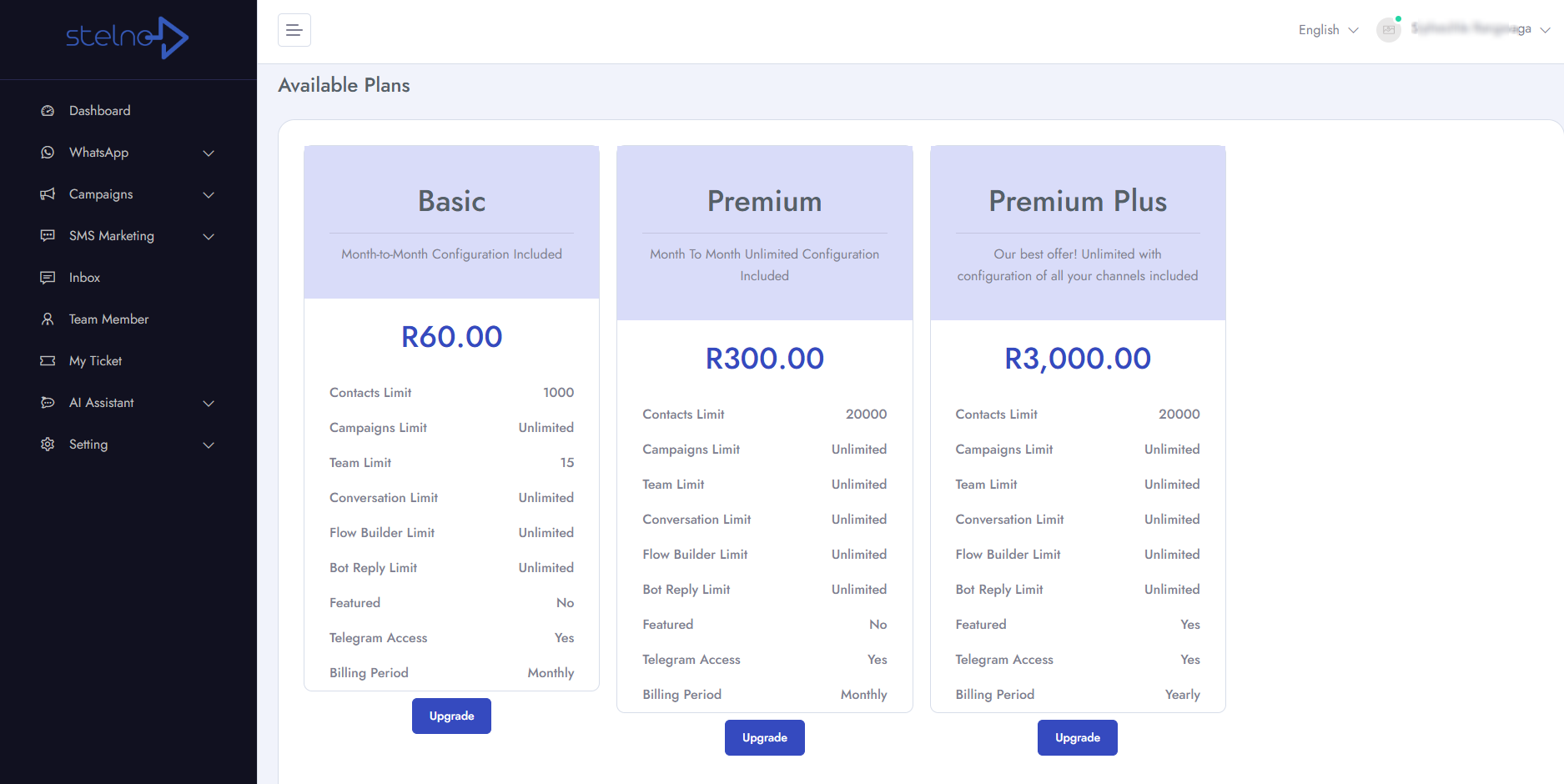Screen dimensions: 1564x784
Task: Open the Team Member menu item
Action: tap(108, 319)
